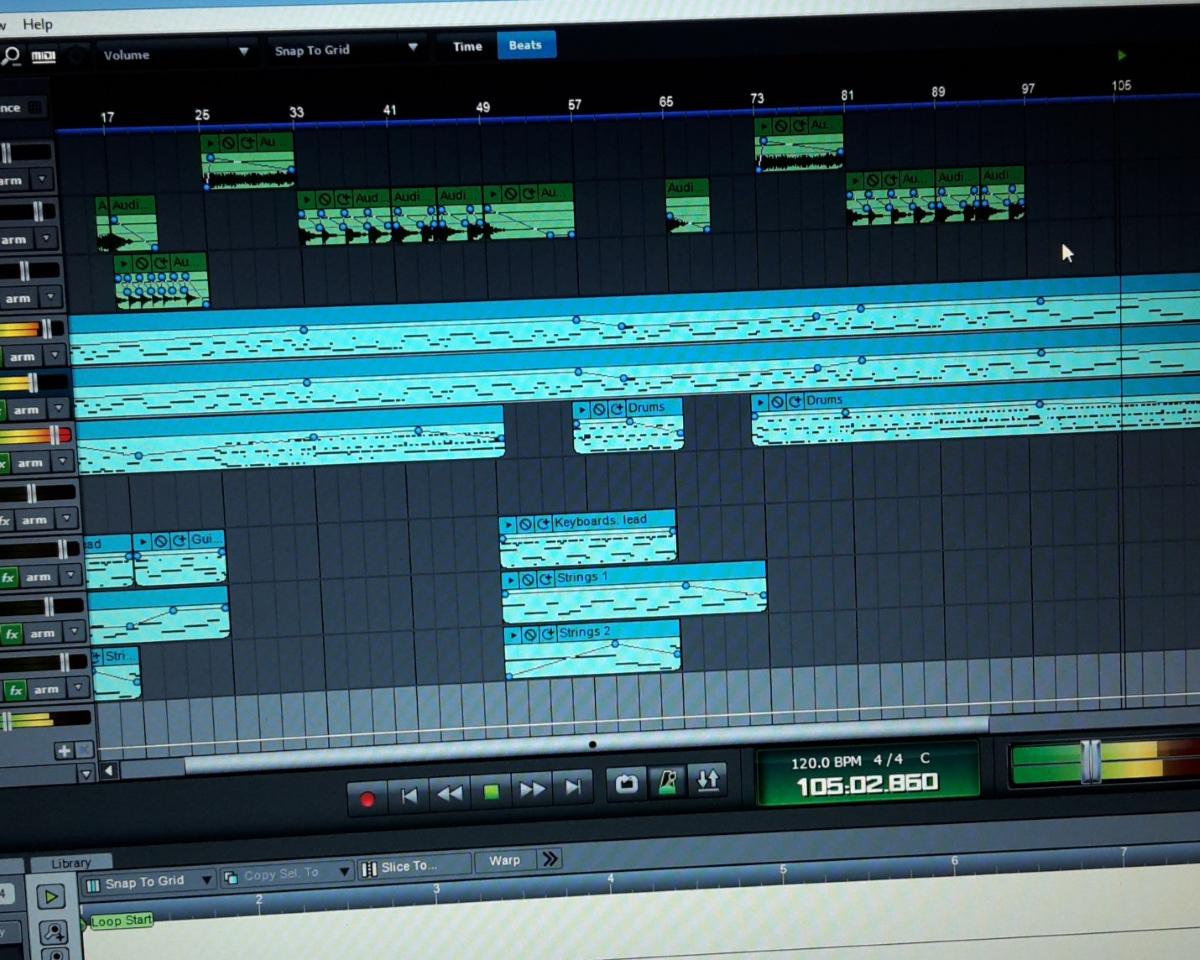
Task: Click the magnifier zoom icon at top left
Action: coord(11,56)
